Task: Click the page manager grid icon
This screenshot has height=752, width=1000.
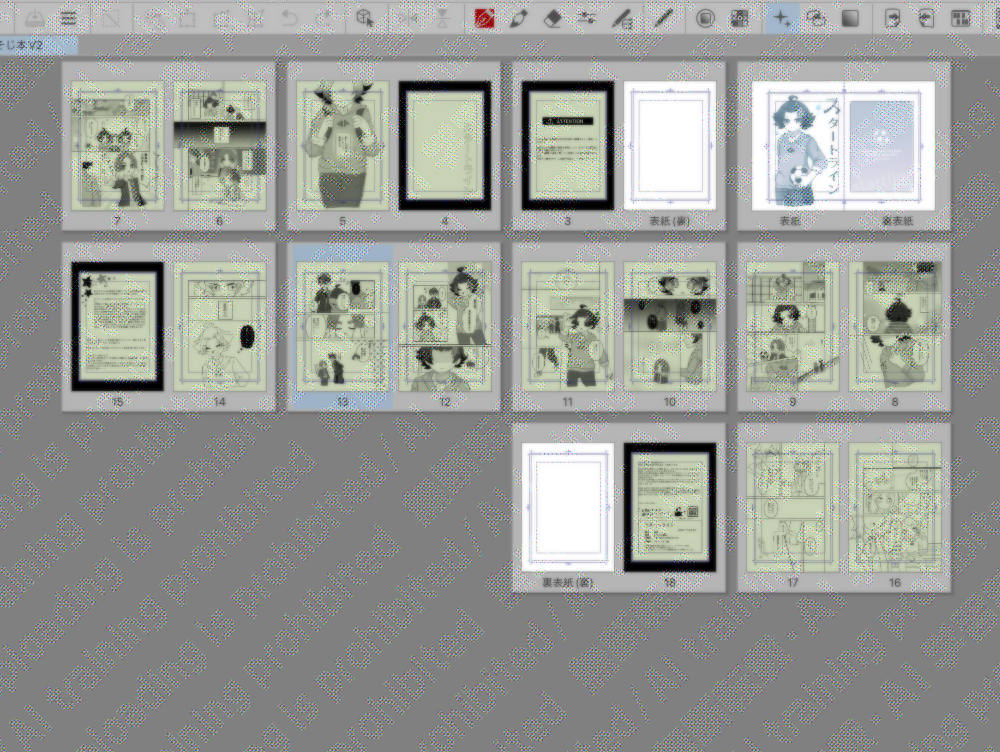Action: [x=961, y=18]
